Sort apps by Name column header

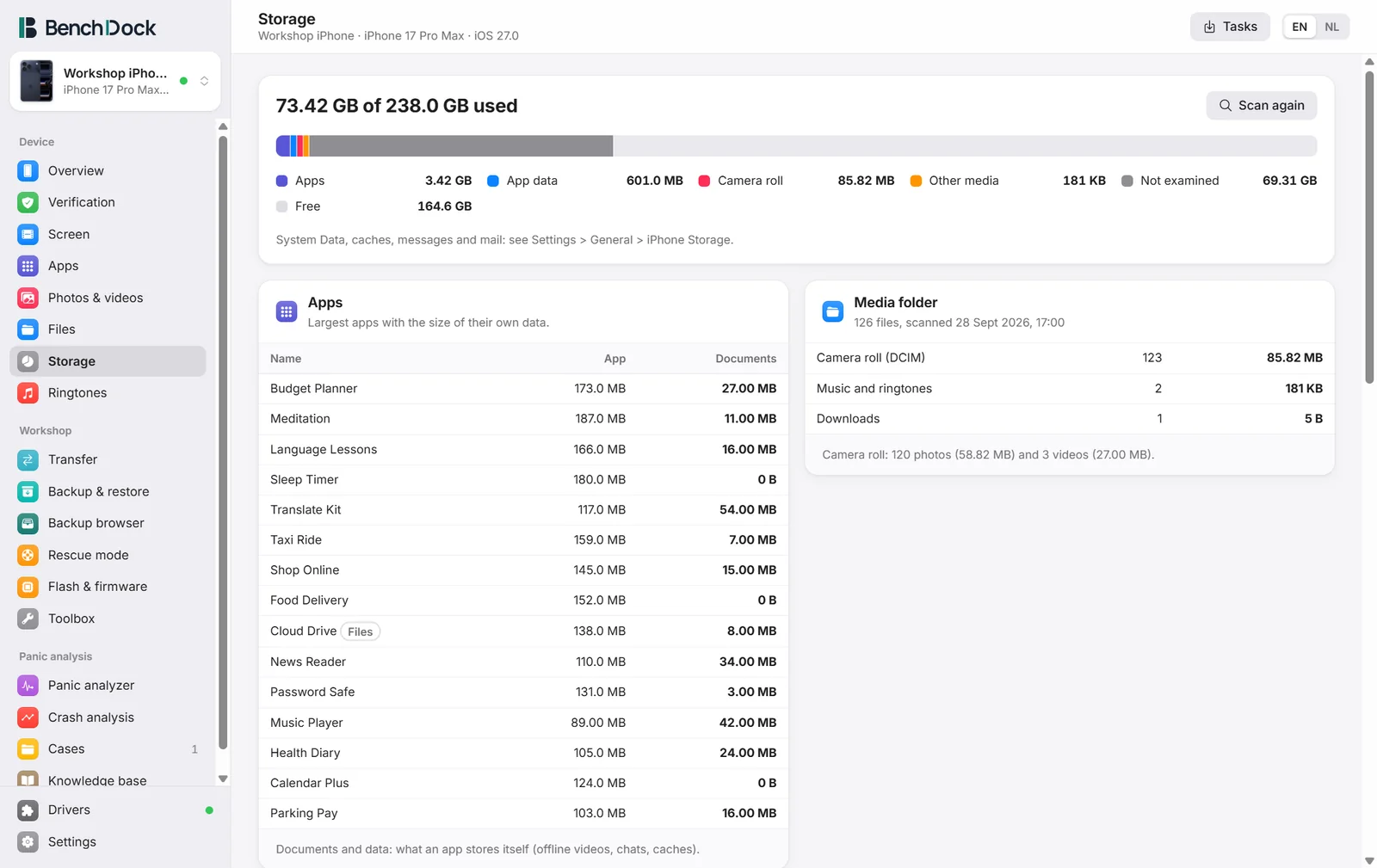(x=286, y=359)
